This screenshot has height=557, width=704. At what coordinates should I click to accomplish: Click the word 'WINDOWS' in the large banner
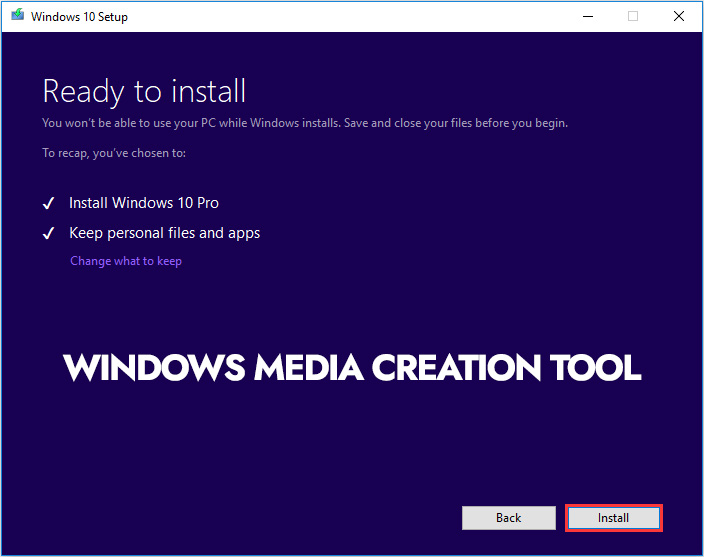[154, 367]
